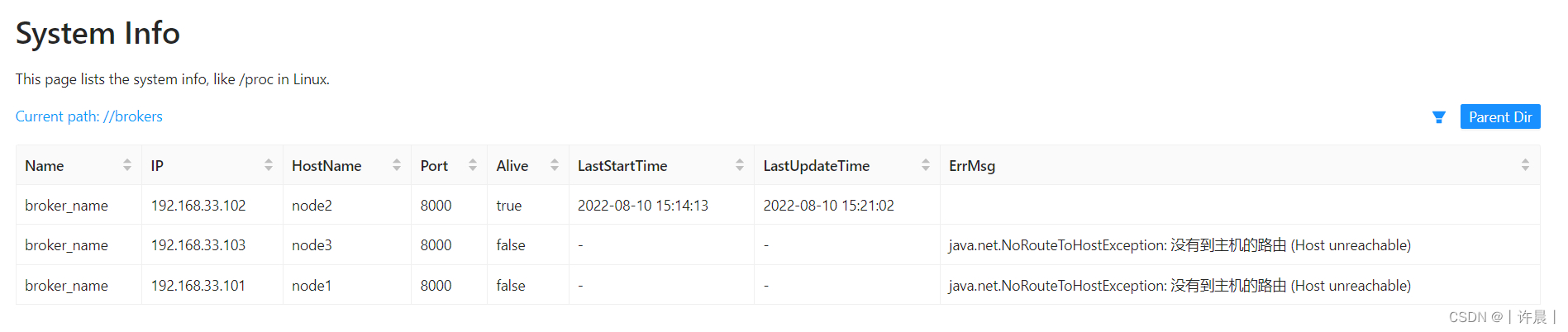
Task: Click the filter funnel icon
Action: tap(1438, 117)
